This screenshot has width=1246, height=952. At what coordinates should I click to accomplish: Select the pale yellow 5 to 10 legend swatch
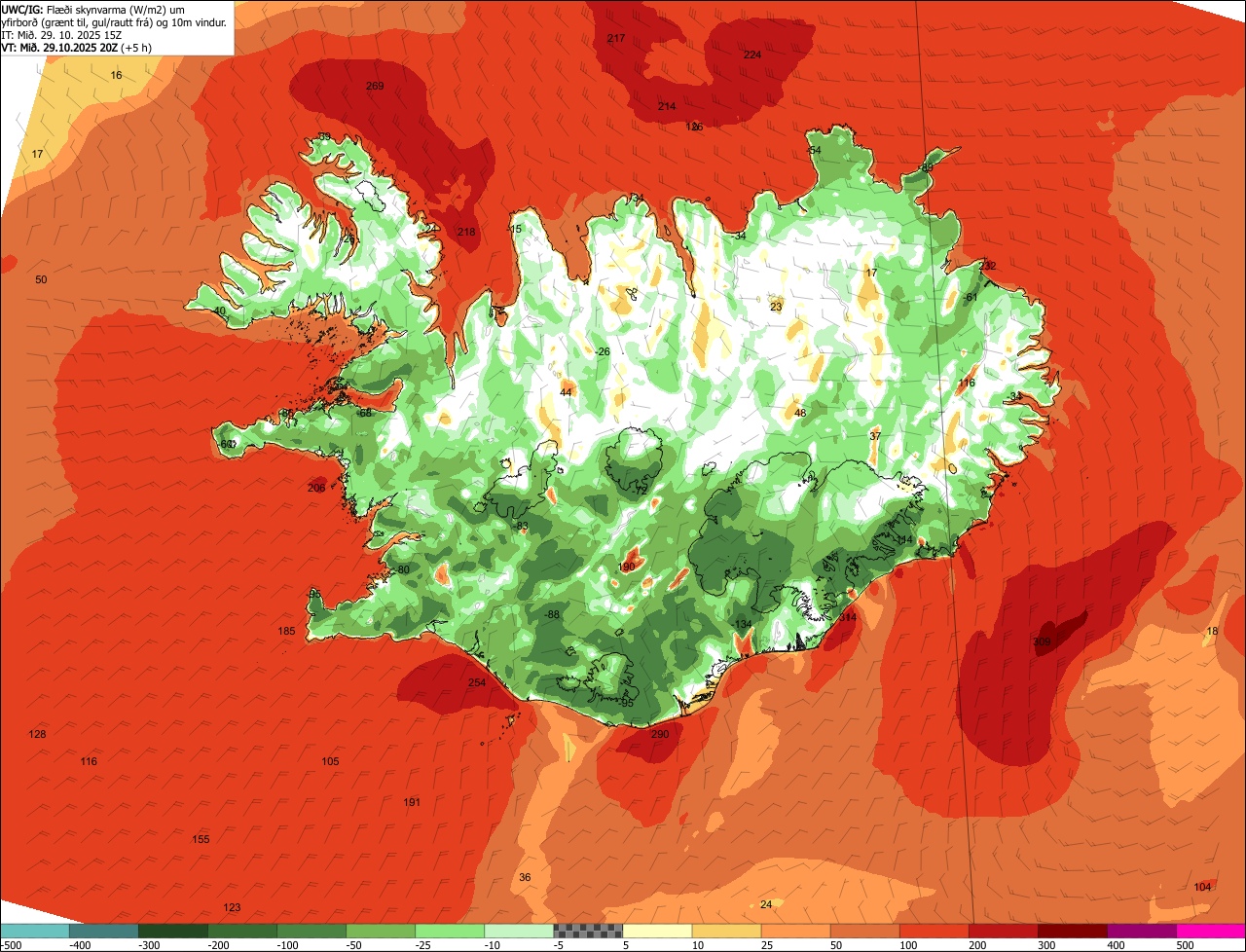657,931
